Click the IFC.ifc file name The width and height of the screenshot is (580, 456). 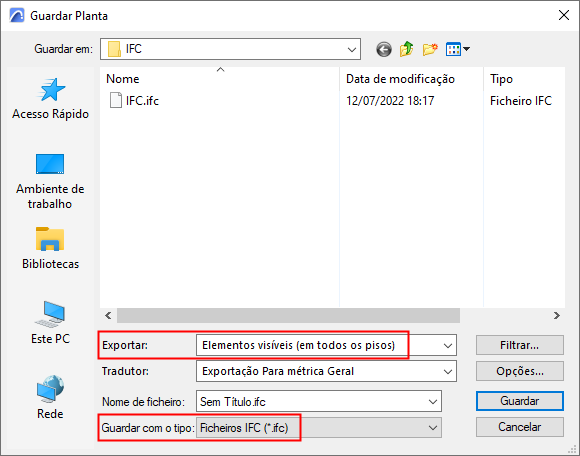coord(142,101)
